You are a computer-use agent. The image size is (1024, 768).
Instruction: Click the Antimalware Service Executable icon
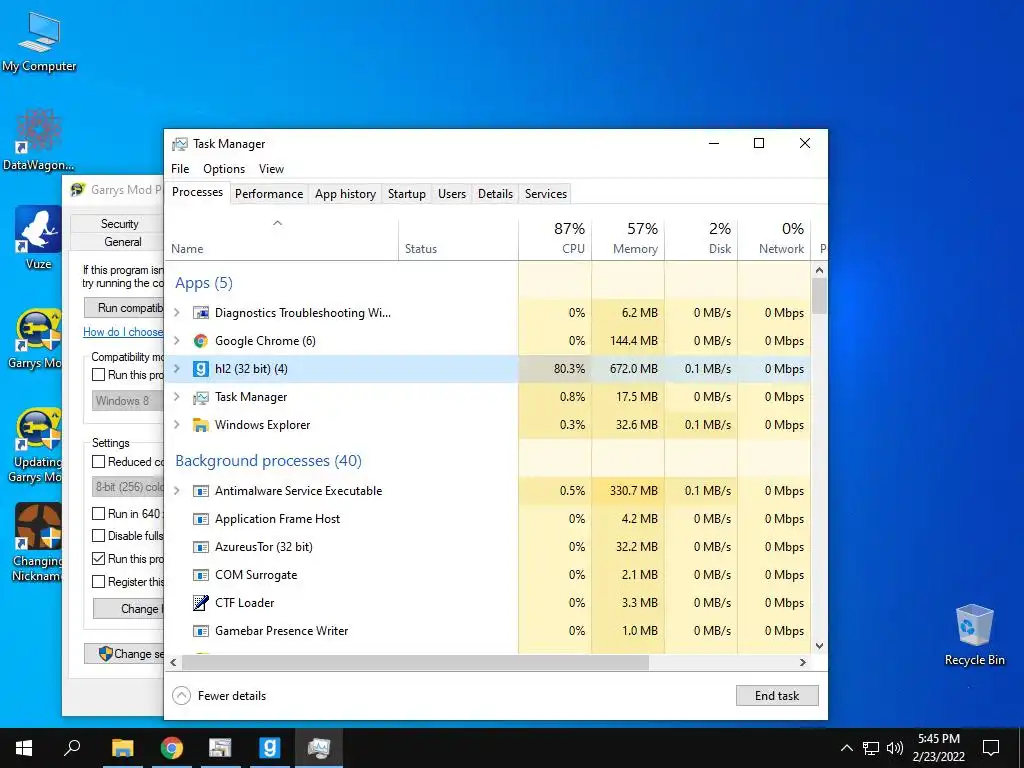[x=200, y=491]
